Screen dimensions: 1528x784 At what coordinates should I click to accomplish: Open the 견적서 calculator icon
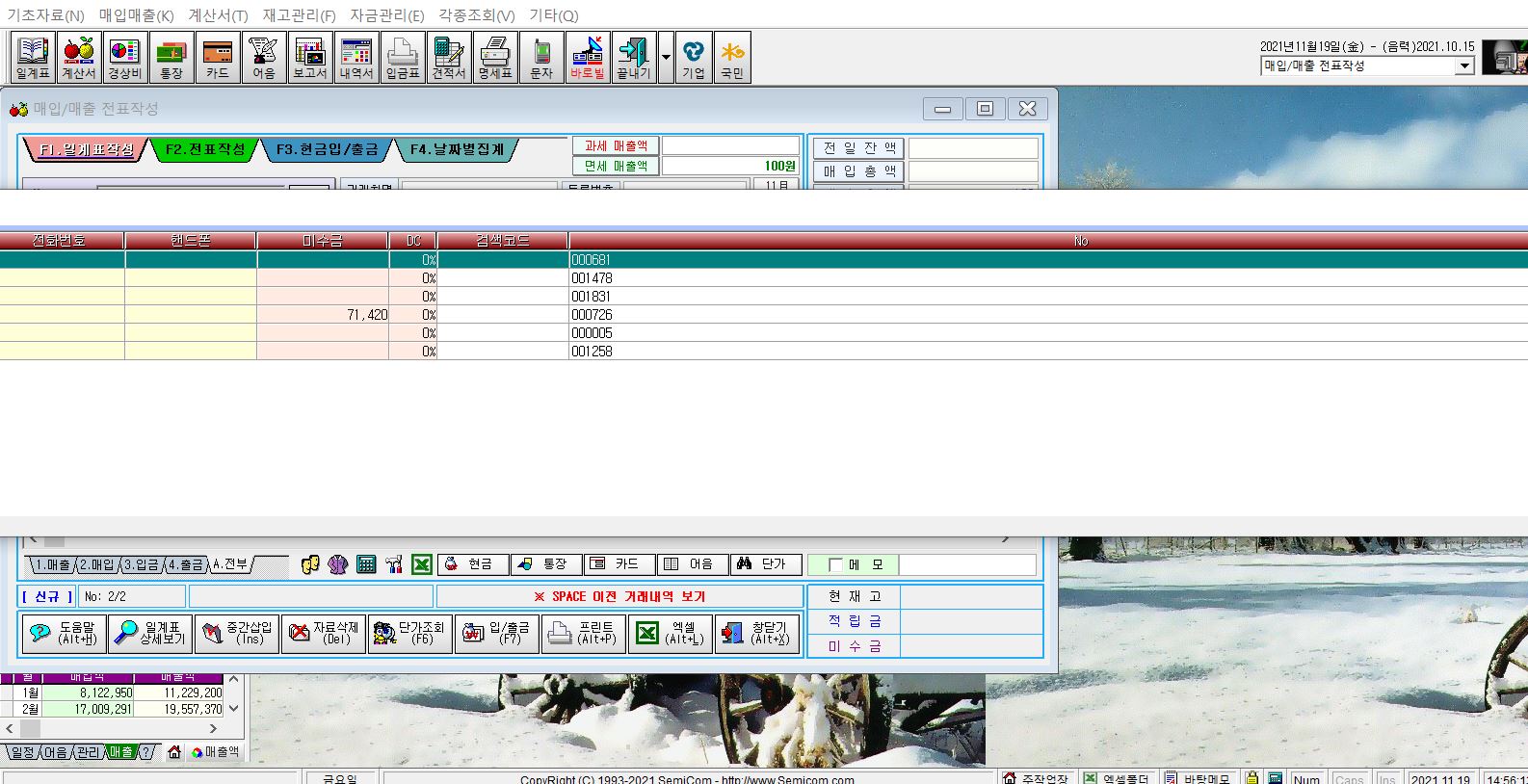click(449, 58)
